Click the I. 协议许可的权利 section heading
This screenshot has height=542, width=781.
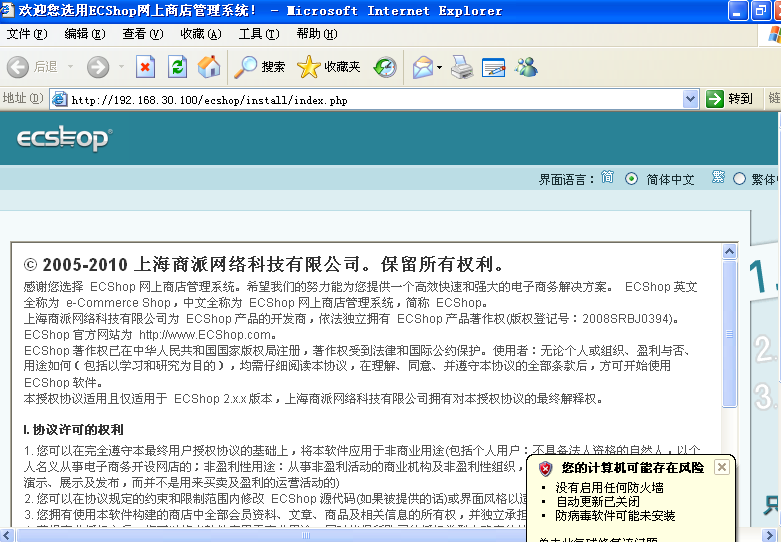(73, 429)
